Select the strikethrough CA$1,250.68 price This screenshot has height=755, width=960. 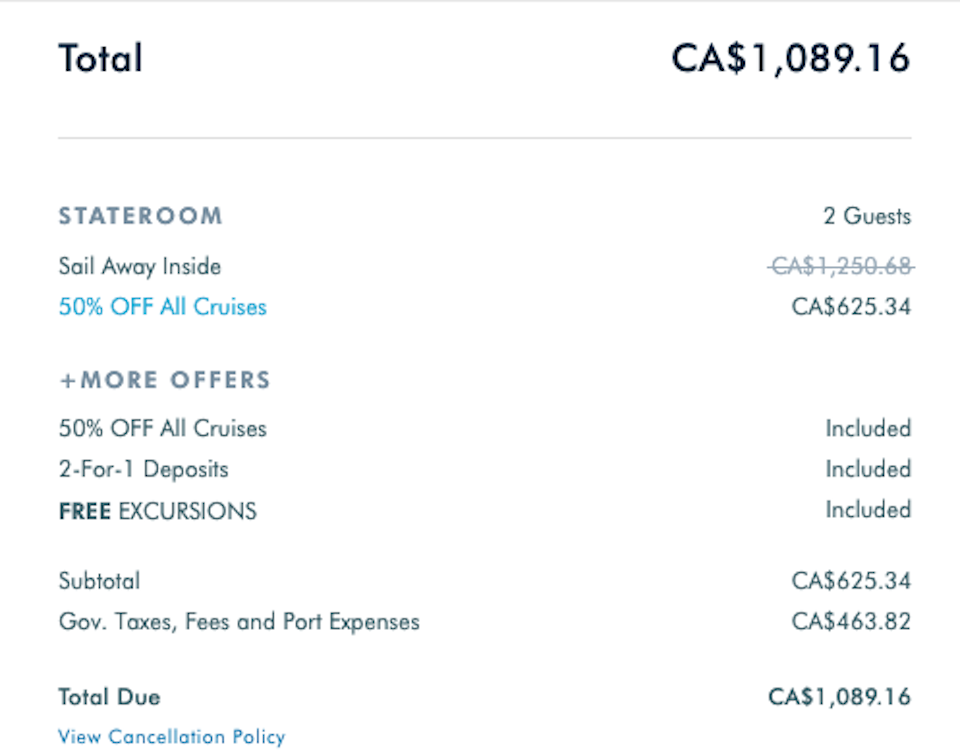tap(841, 266)
